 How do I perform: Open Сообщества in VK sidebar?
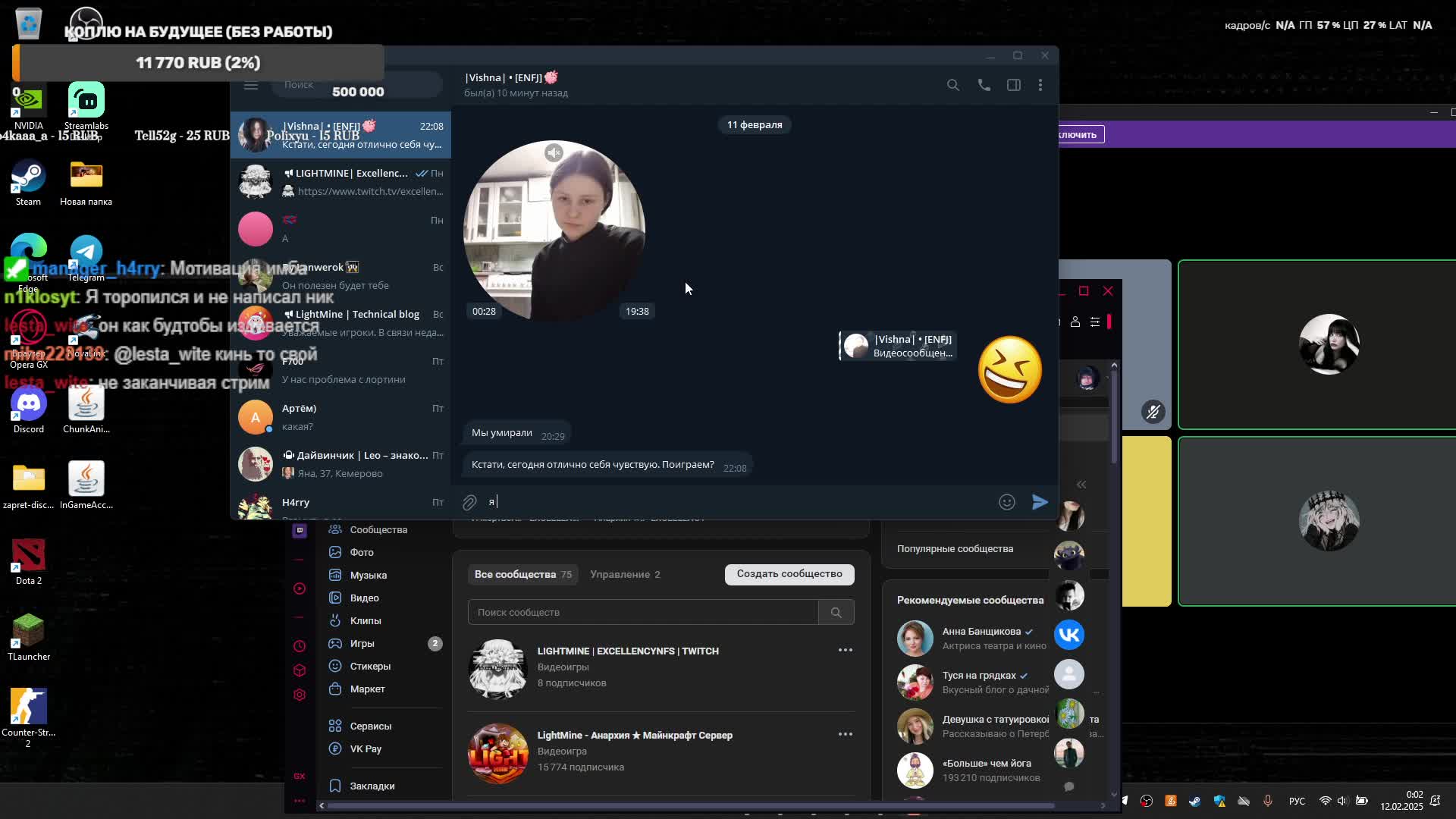pos(378,529)
